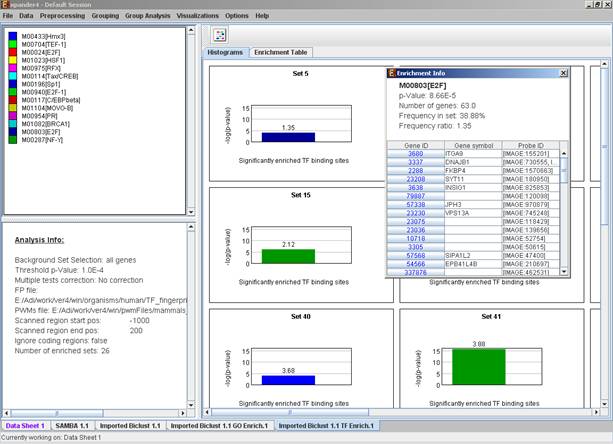
Task: Click the Set 41 green histogram bar
Action: pos(479,367)
